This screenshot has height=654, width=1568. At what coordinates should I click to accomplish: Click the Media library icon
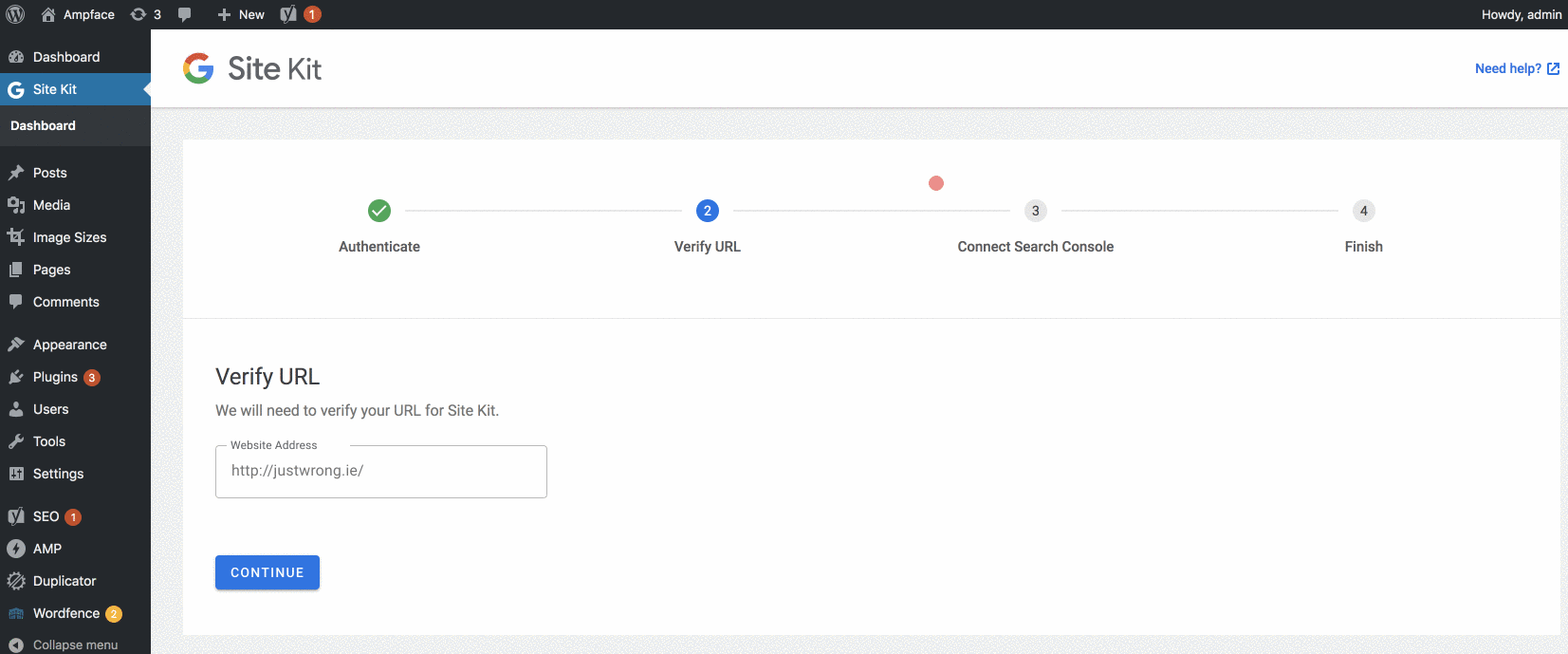[x=16, y=205]
